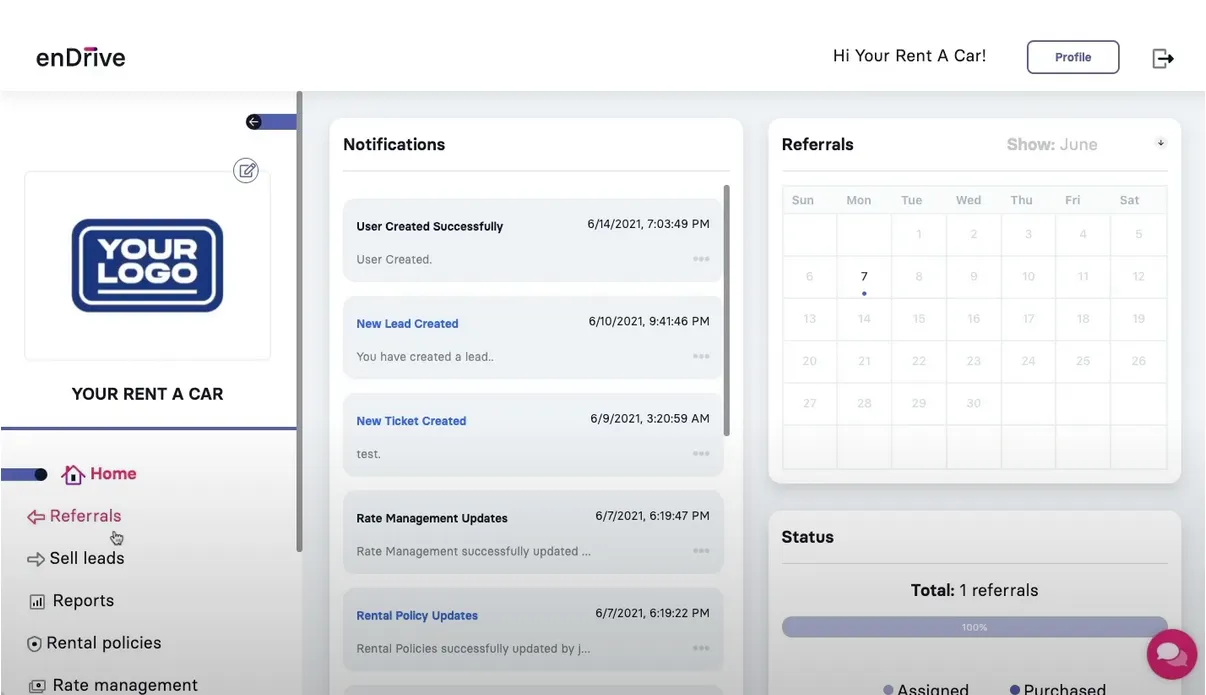Click the 100% referrals progress bar
The height and width of the screenshot is (695, 1206).
coord(974,627)
